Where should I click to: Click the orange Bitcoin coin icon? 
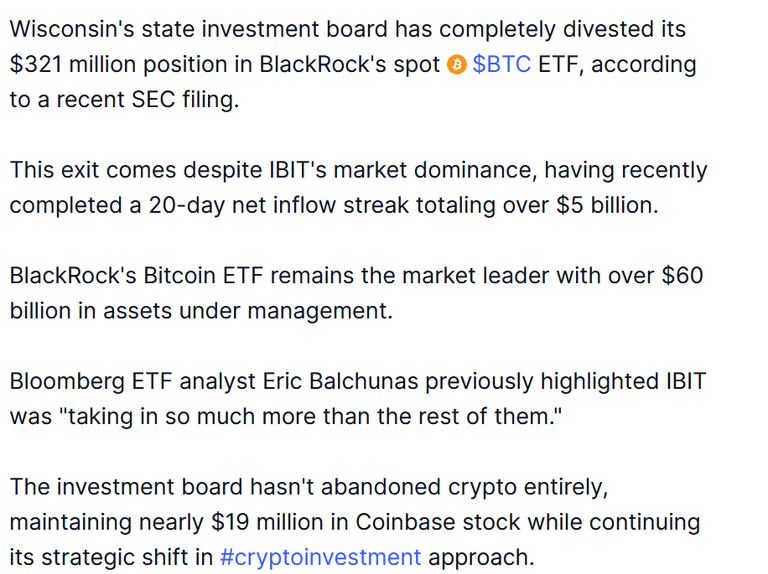(456, 65)
